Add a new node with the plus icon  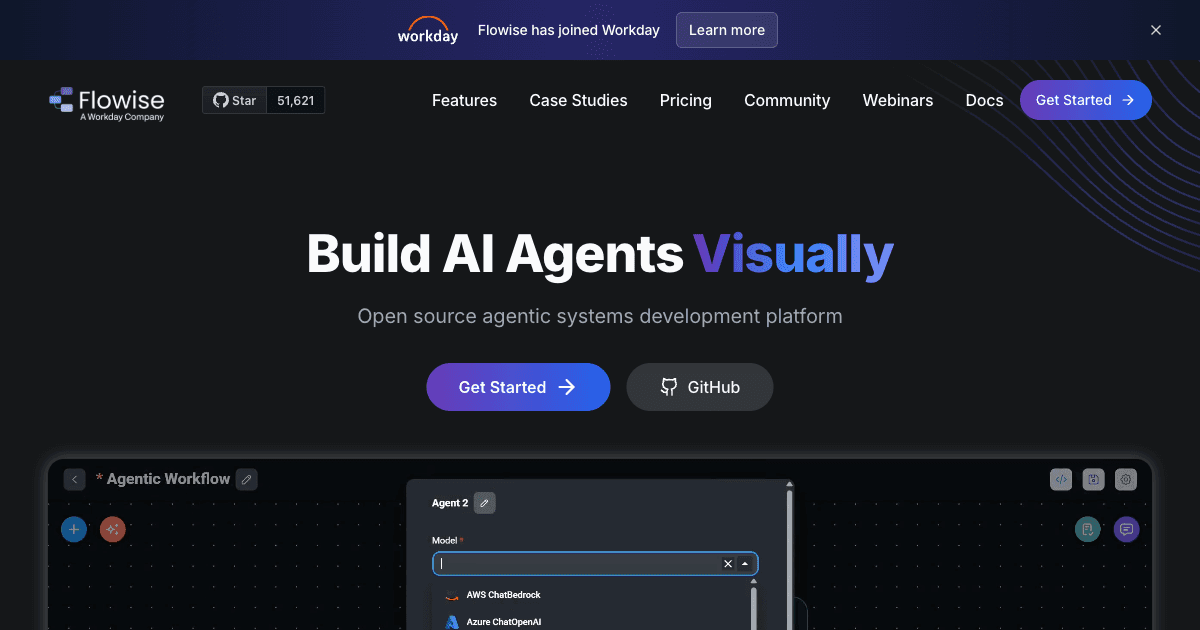(x=74, y=529)
